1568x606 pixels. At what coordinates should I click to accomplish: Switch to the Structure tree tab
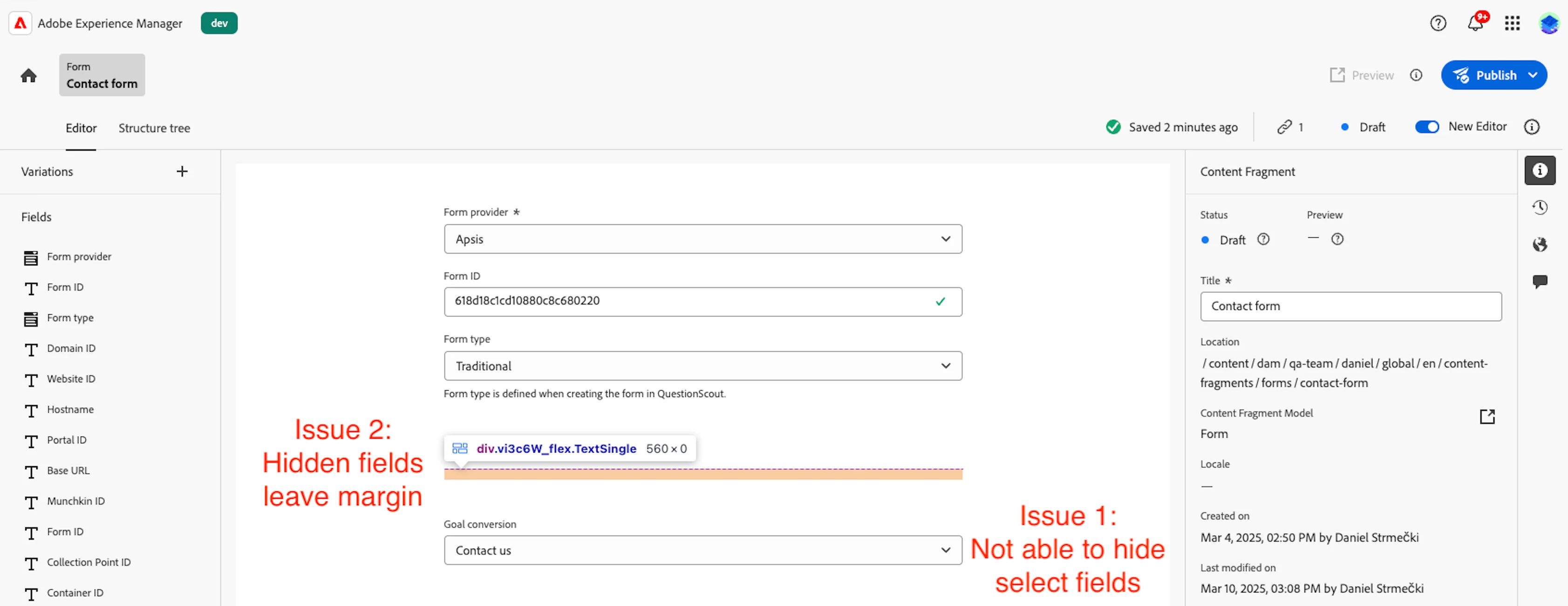click(154, 128)
